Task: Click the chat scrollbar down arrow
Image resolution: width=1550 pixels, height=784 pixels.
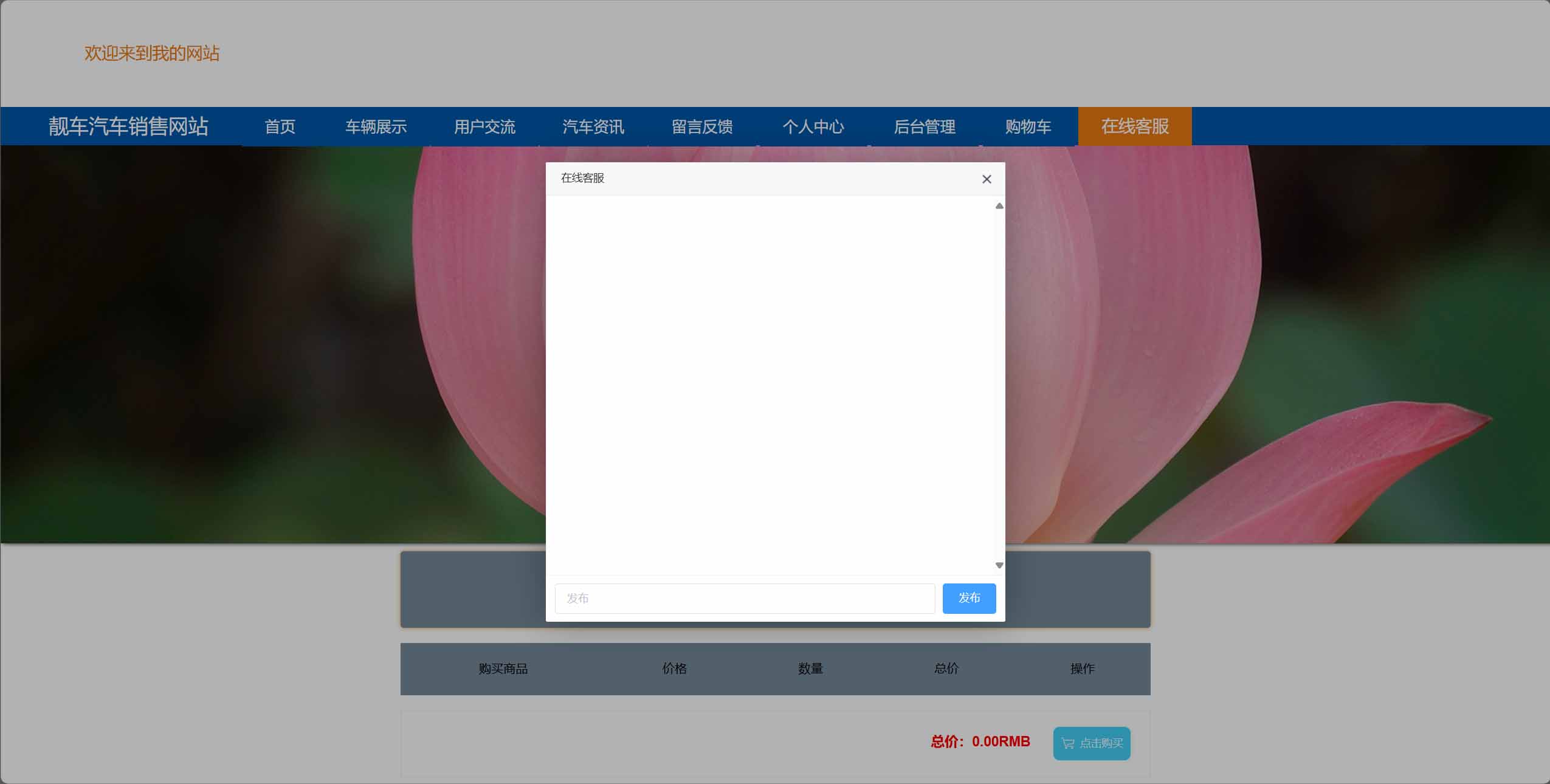Action: (x=999, y=565)
